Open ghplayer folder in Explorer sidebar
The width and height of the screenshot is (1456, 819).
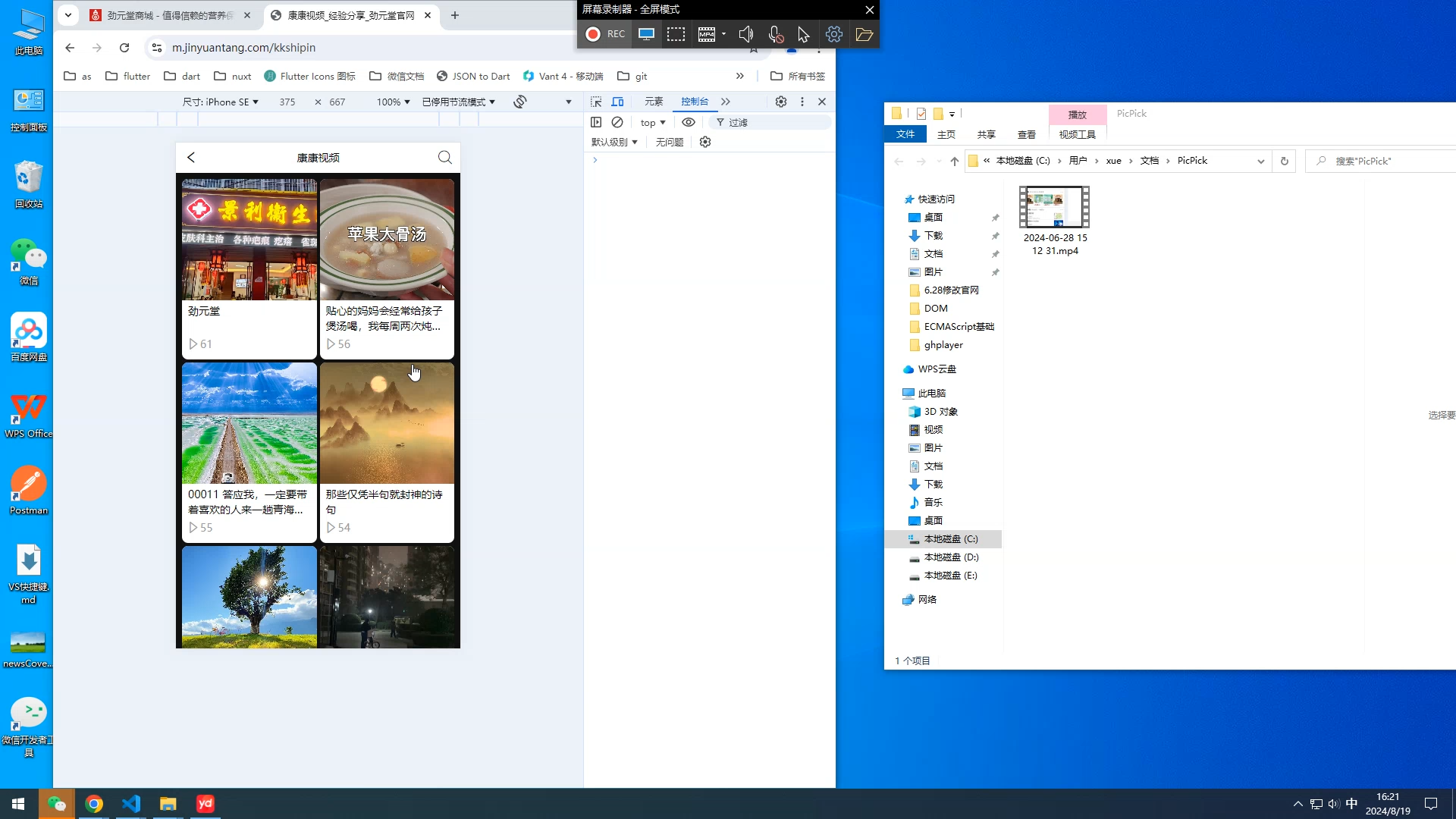click(943, 344)
